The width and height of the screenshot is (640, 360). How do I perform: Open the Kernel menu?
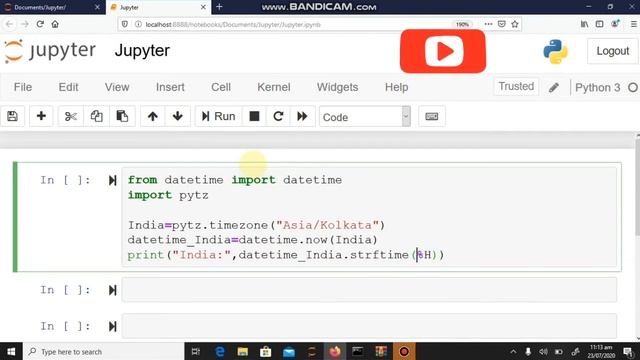point(273,87)
